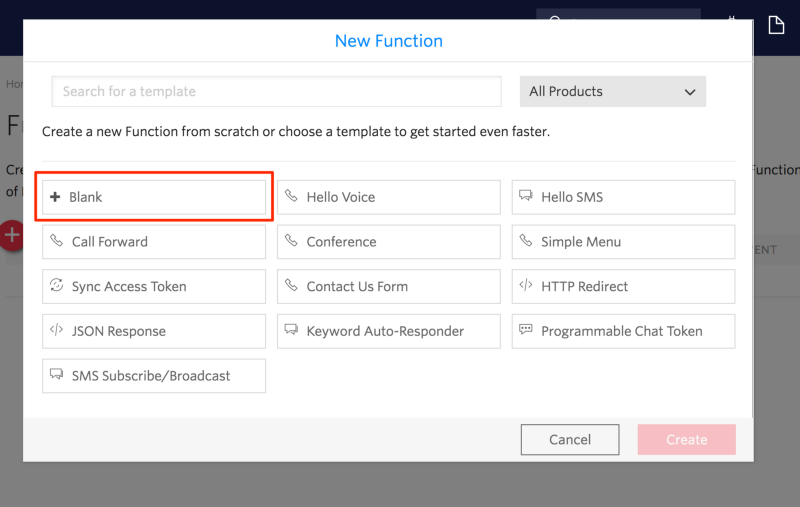This screenshot has height=507, width=800.
Task: Click the Programmable Chat Token icon
Action: click(526, 330)
